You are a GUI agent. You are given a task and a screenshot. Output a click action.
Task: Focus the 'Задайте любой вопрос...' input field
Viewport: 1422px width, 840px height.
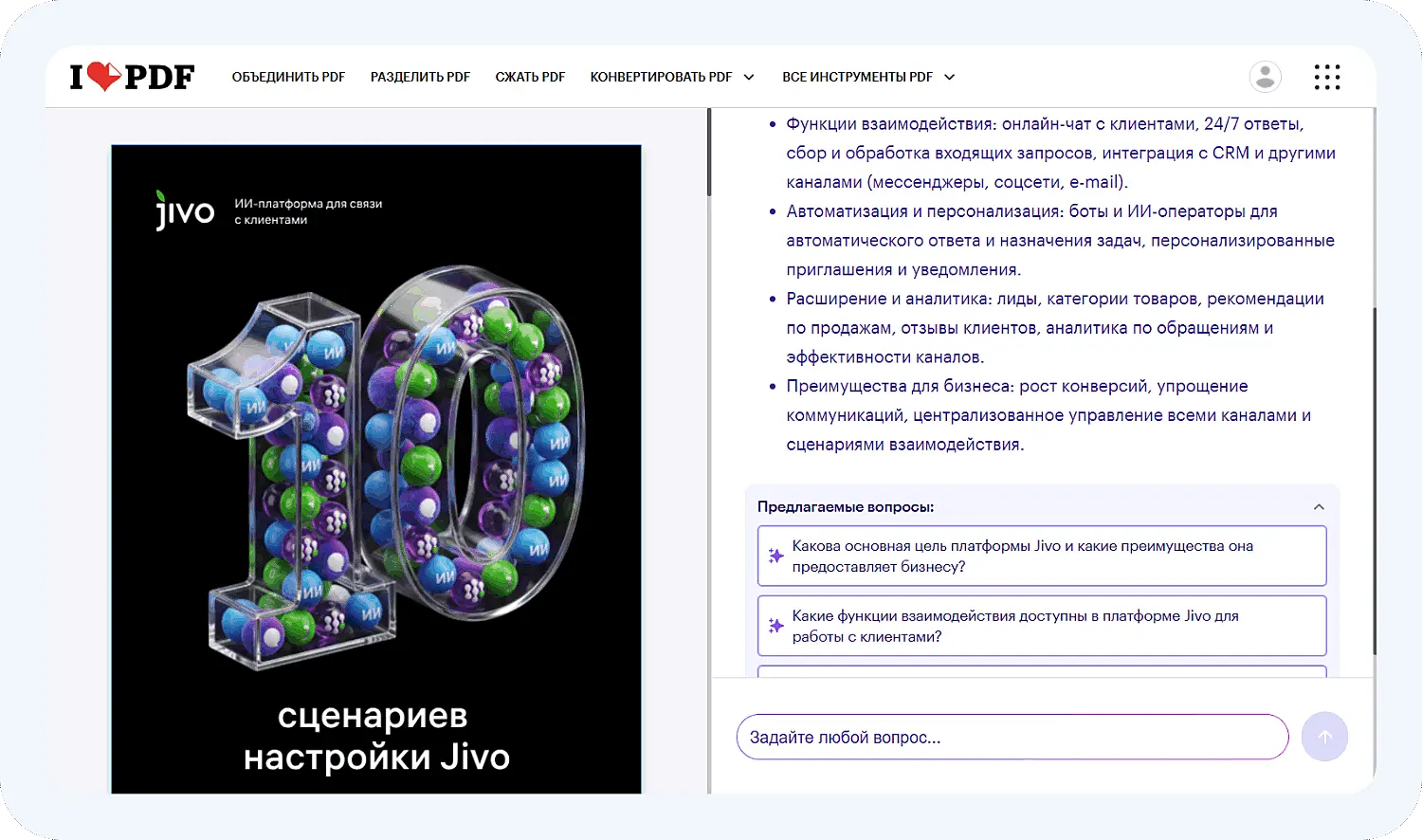click(1012, 737)
